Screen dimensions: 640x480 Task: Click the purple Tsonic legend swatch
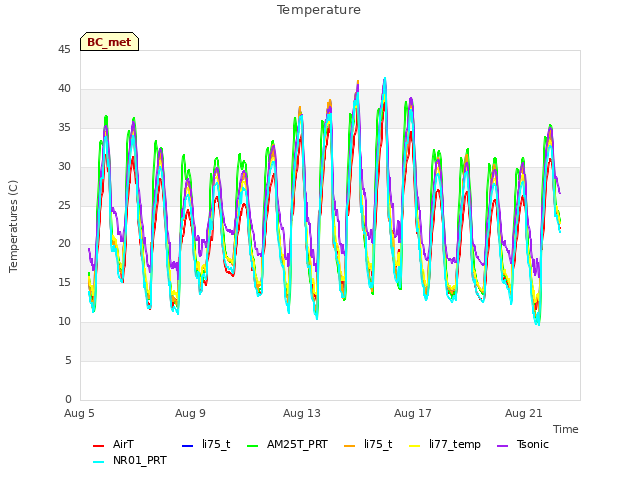pyautogui.click(x=502, y=446)
